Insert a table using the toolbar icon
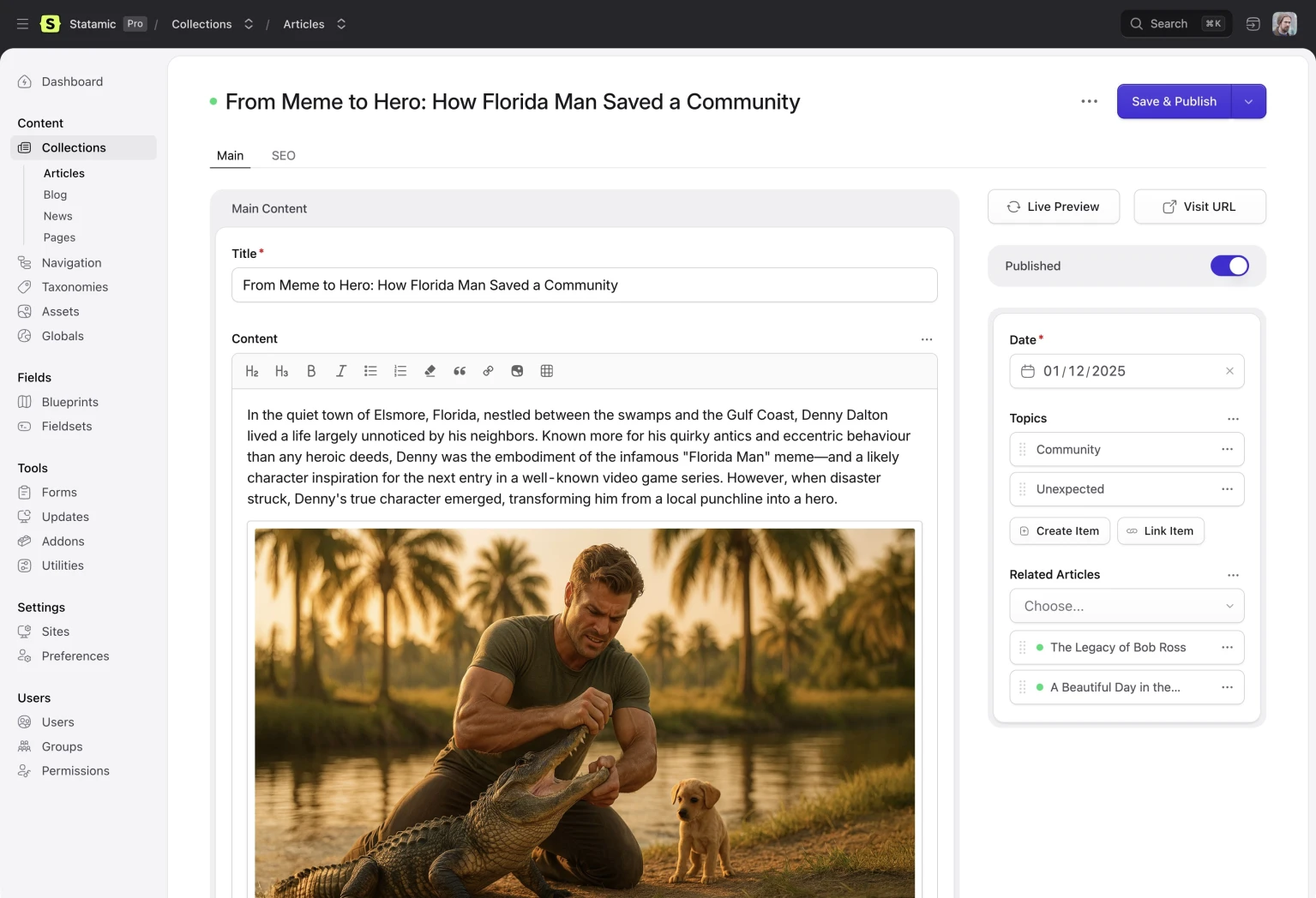 tap(547, 371)
